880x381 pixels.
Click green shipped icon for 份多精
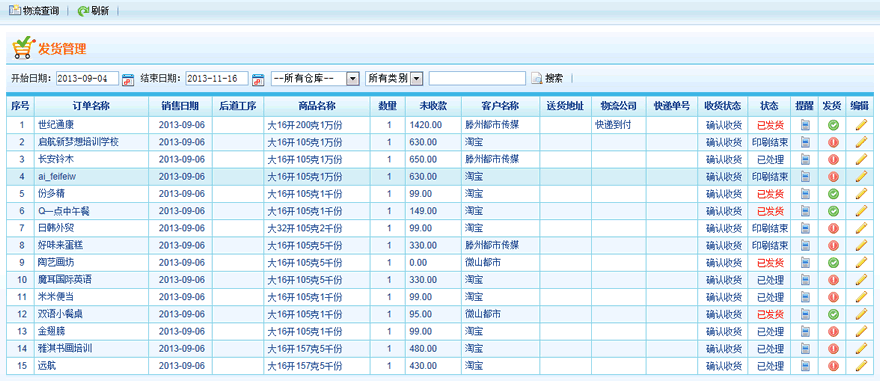833,194
